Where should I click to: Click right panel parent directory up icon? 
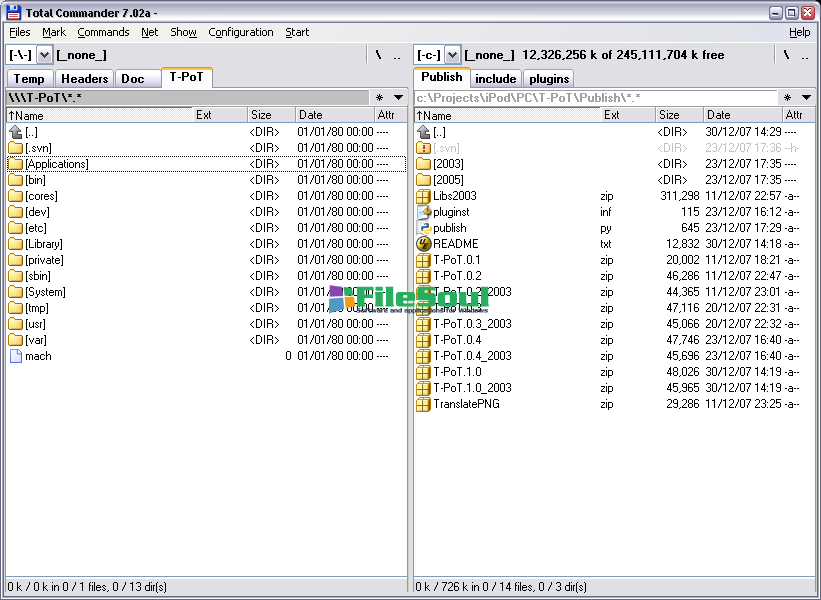423,132
